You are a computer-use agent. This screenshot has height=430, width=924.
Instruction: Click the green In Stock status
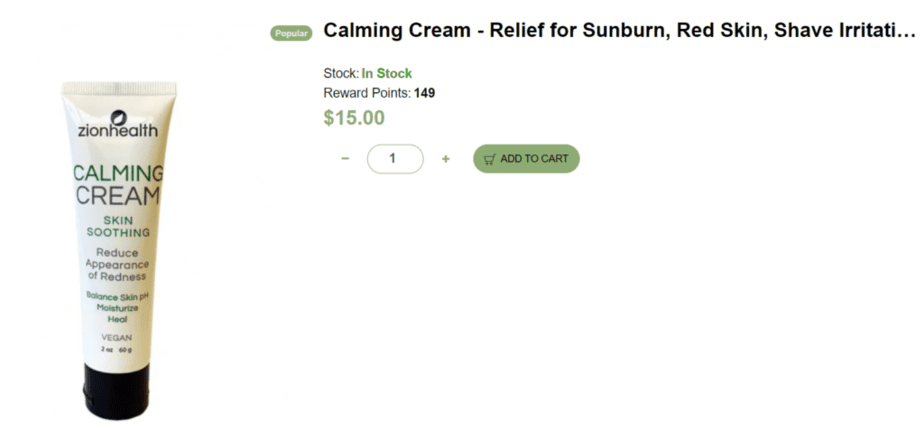(x=387, y=74)
